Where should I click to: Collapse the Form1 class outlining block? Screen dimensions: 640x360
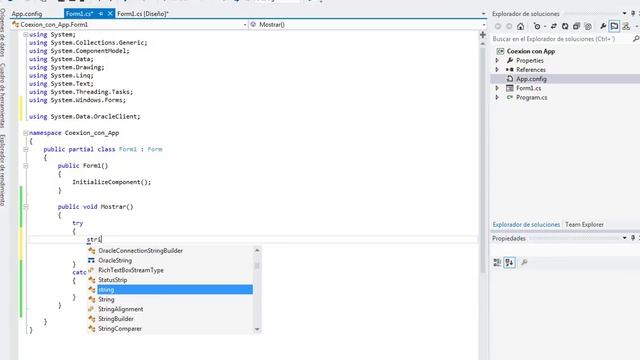(x=25, y=149)
